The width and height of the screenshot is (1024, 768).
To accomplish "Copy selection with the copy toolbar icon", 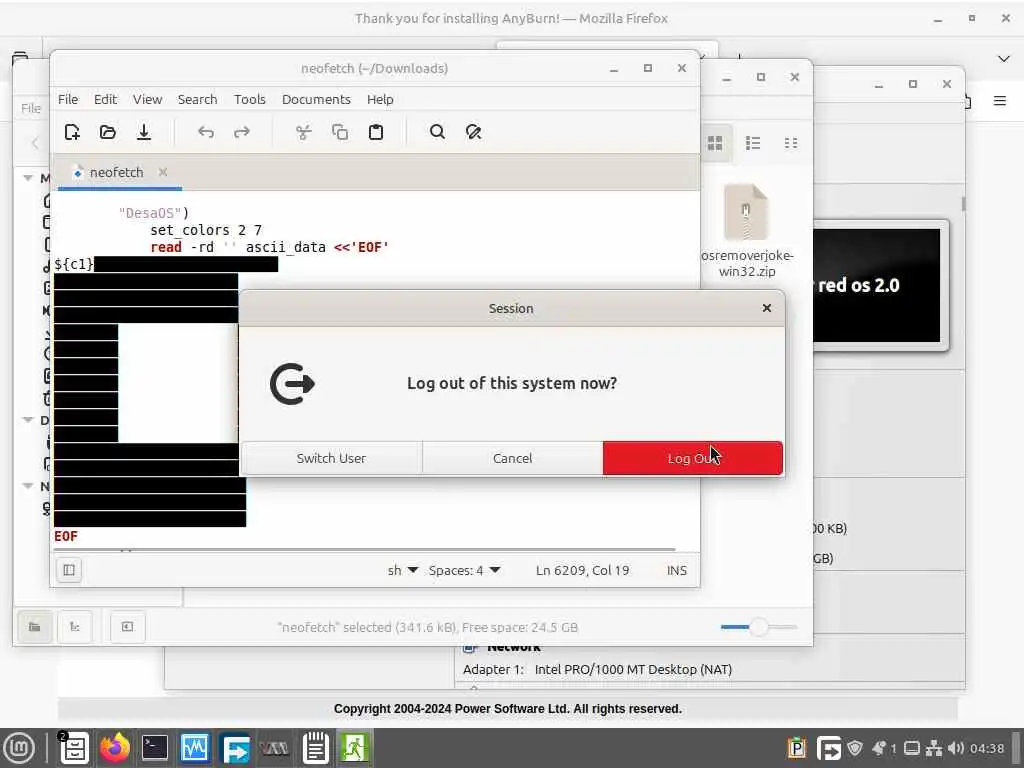I will tap(340, 132).
